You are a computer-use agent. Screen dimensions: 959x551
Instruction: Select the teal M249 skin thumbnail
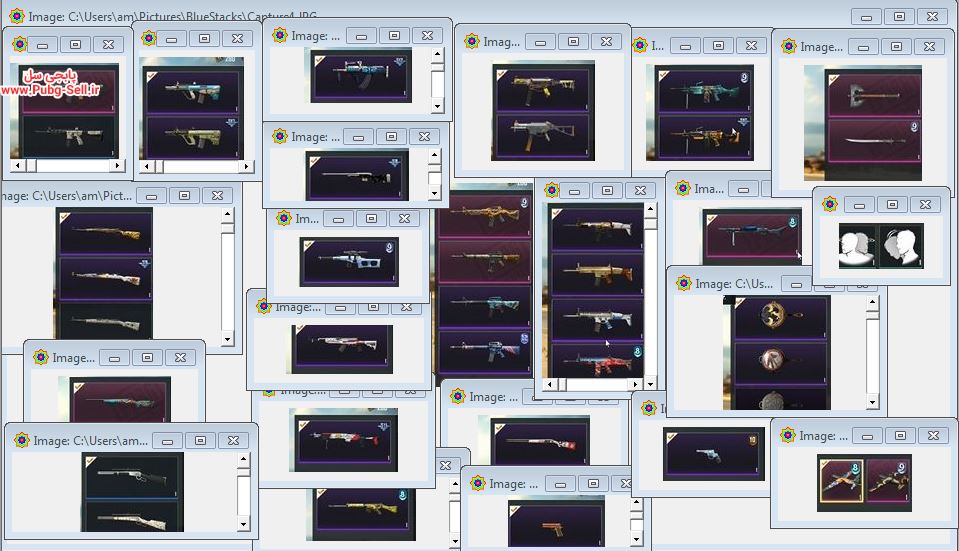703,91
